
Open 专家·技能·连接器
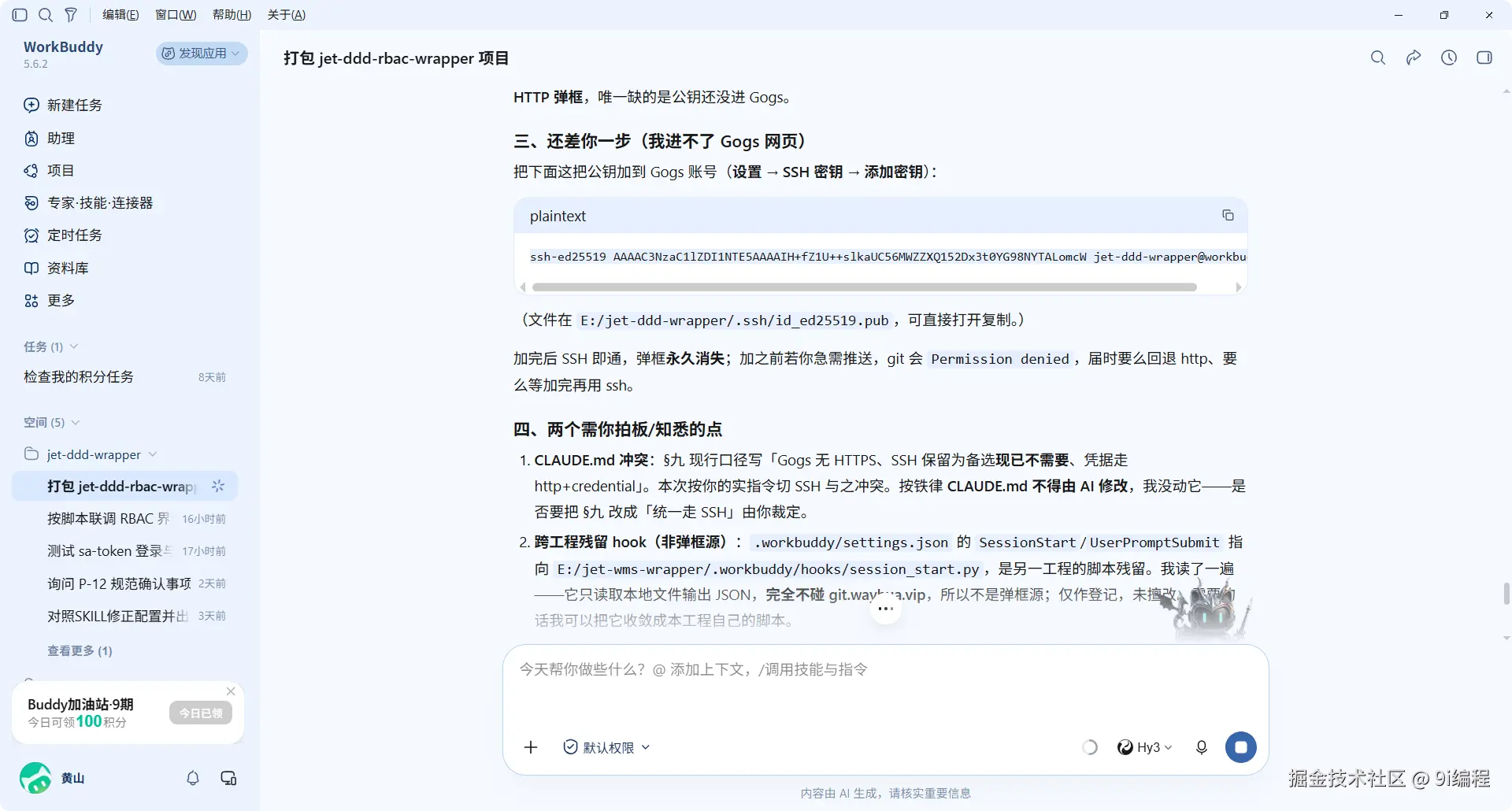click(88, 203)
